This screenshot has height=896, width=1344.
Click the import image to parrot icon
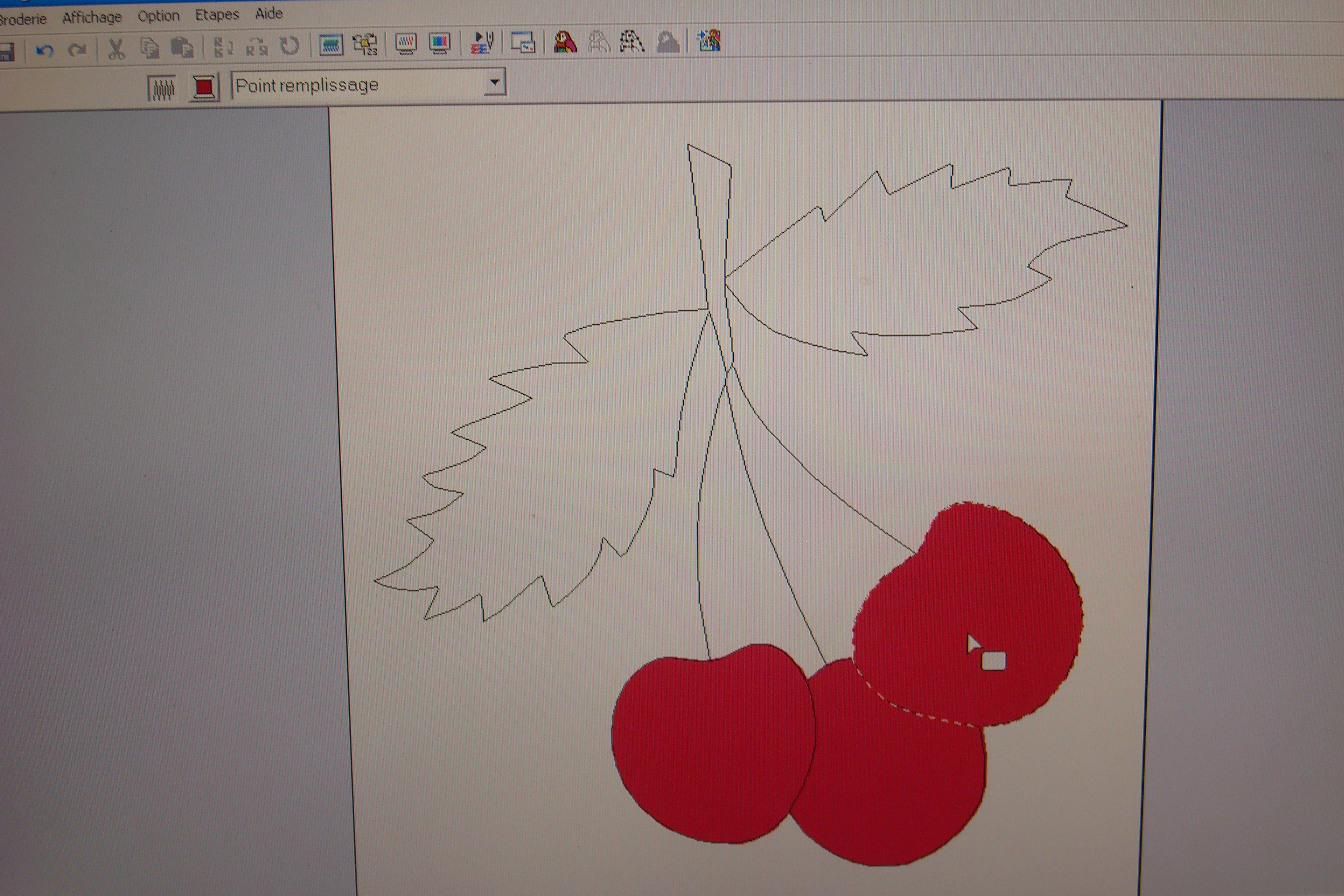click(709, 41)
